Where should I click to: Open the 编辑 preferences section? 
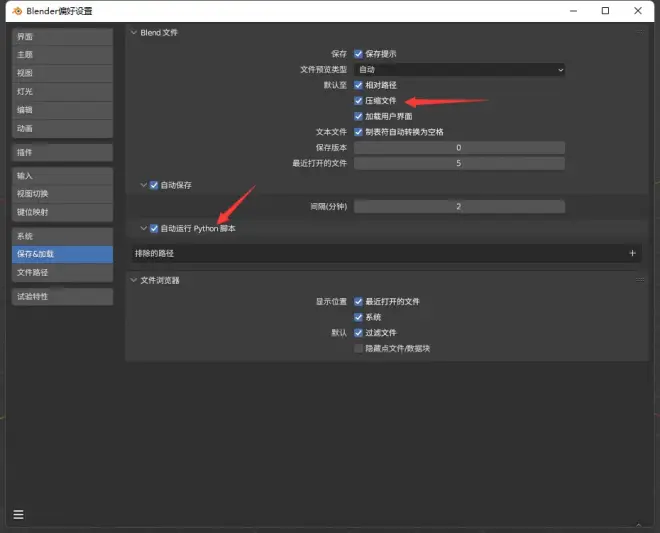point(62,110)
